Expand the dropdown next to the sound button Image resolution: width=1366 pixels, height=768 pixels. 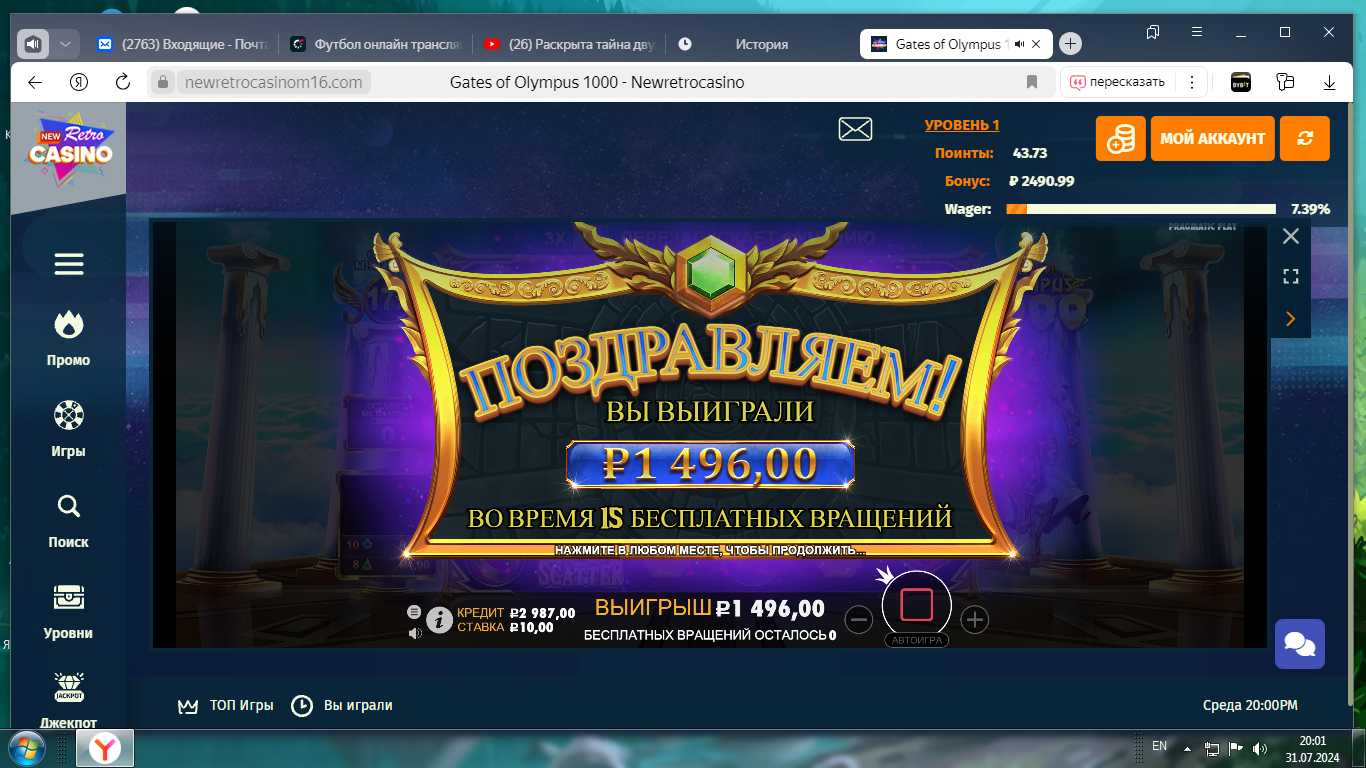tap(65, 44)
